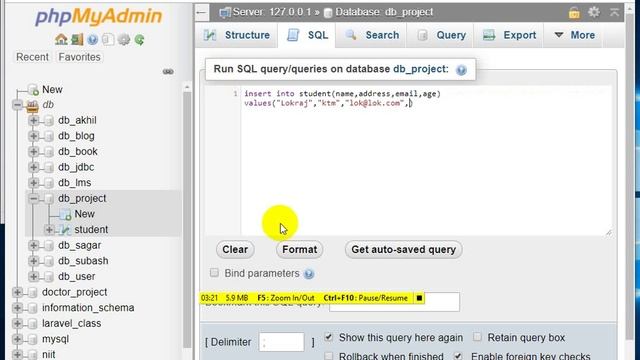Screen dimensions: 640x360
Task: Show the Favorites tables list
Action: tap(79, 57)
